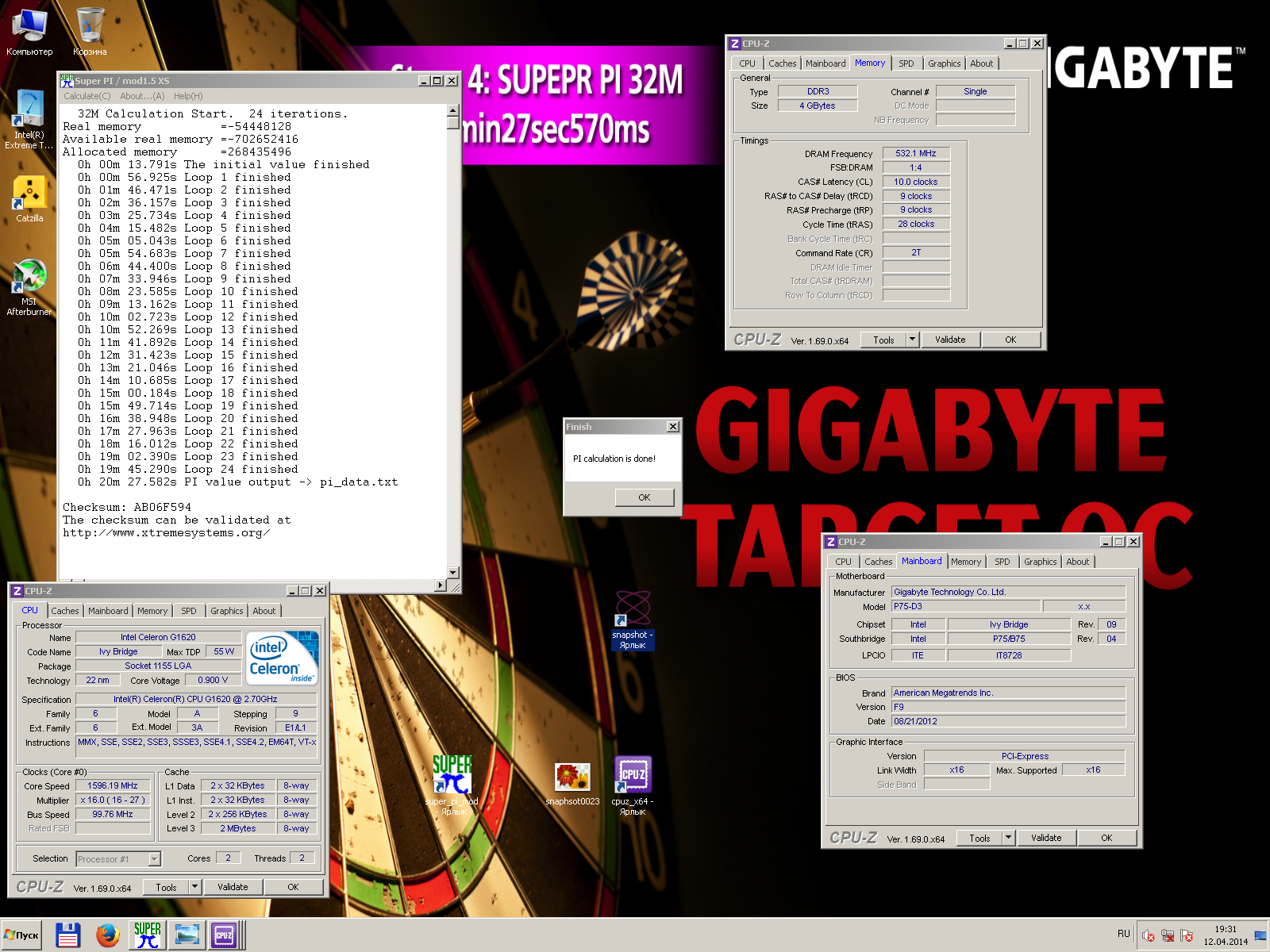This screenshot has width=1270, height=952.
Task: Click the Super PI horizontal scrollbar right arrow
Action: pos(441,585)
